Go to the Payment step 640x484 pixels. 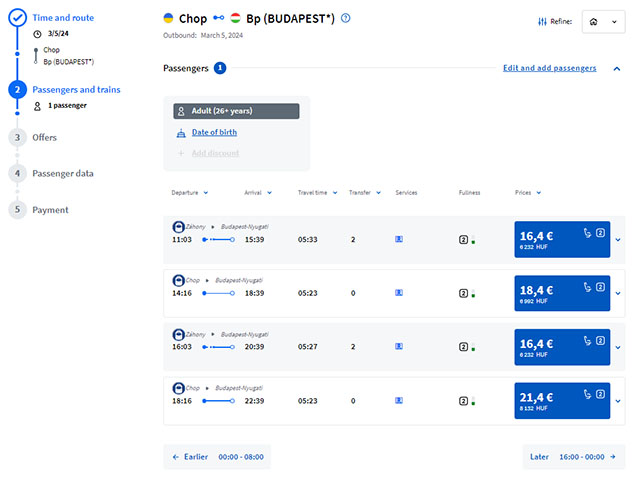click(x=50, y=210)
